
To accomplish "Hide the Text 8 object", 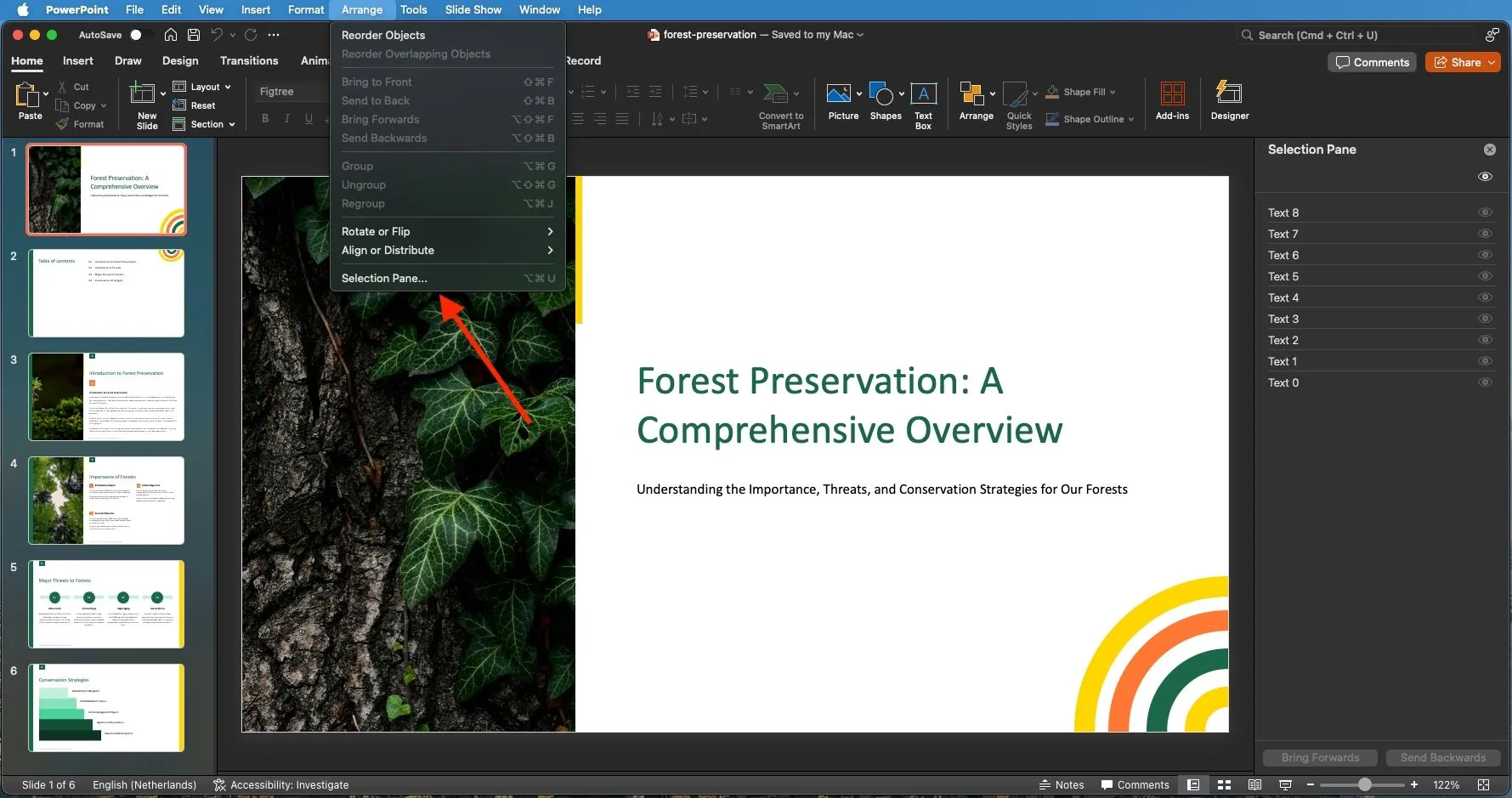I will pyautogui.click(x=1485, y=212).
